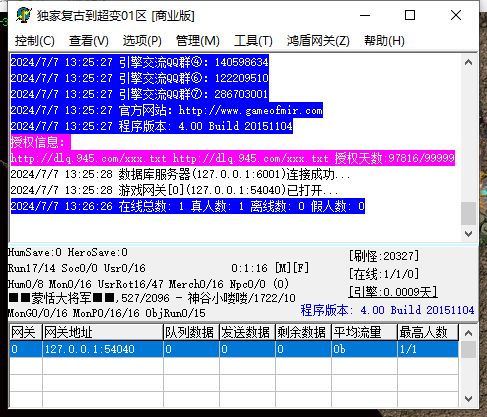Click the log pane scroll down arrow
Viewport: 487px width, 417px height.
pyautogui.click(x=468, y=234)
